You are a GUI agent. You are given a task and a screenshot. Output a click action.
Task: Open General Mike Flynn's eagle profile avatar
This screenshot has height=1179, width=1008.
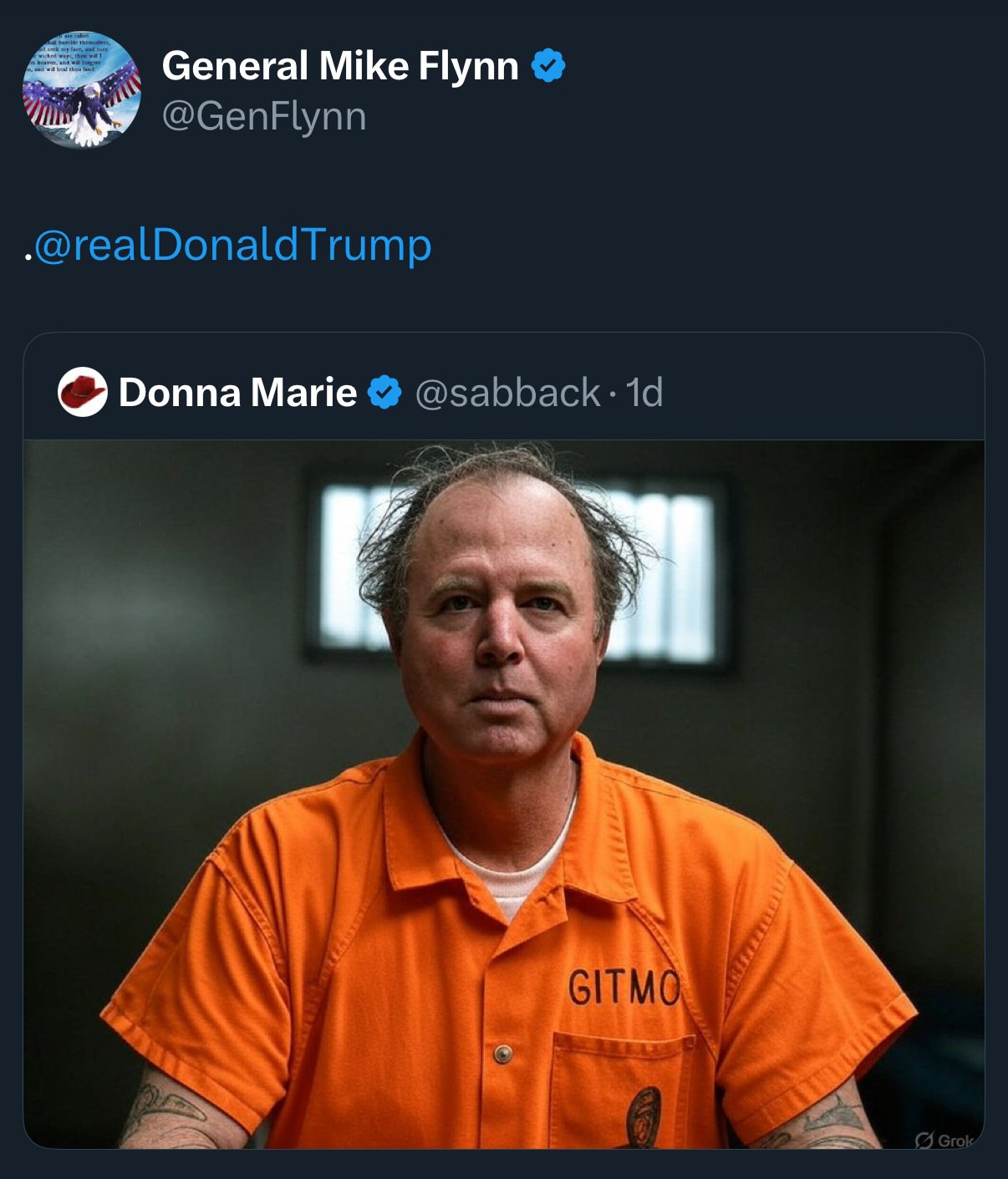click(82, 90)
